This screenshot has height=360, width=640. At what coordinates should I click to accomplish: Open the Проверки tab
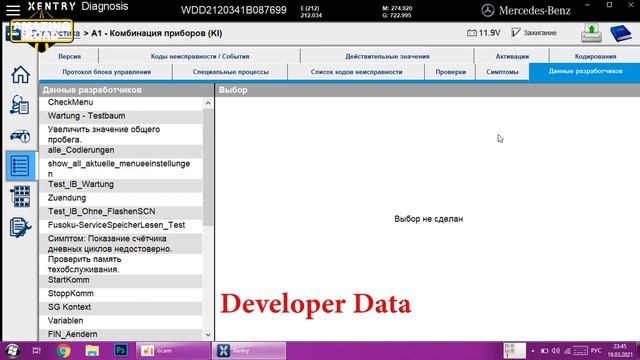pos(450,72)
